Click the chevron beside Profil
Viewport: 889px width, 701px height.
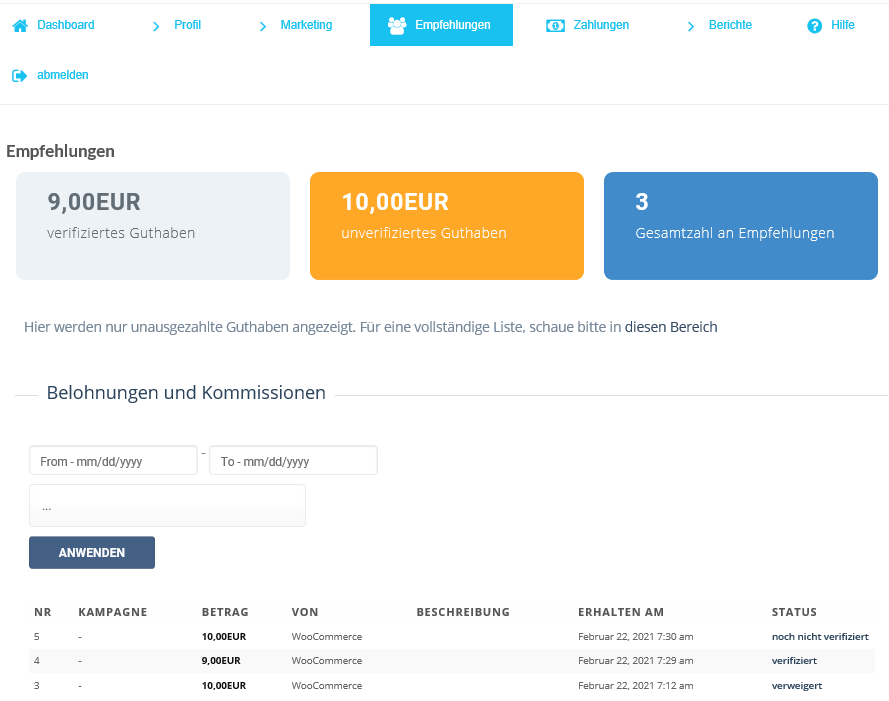pyautogui.click(x=156, y=26)
